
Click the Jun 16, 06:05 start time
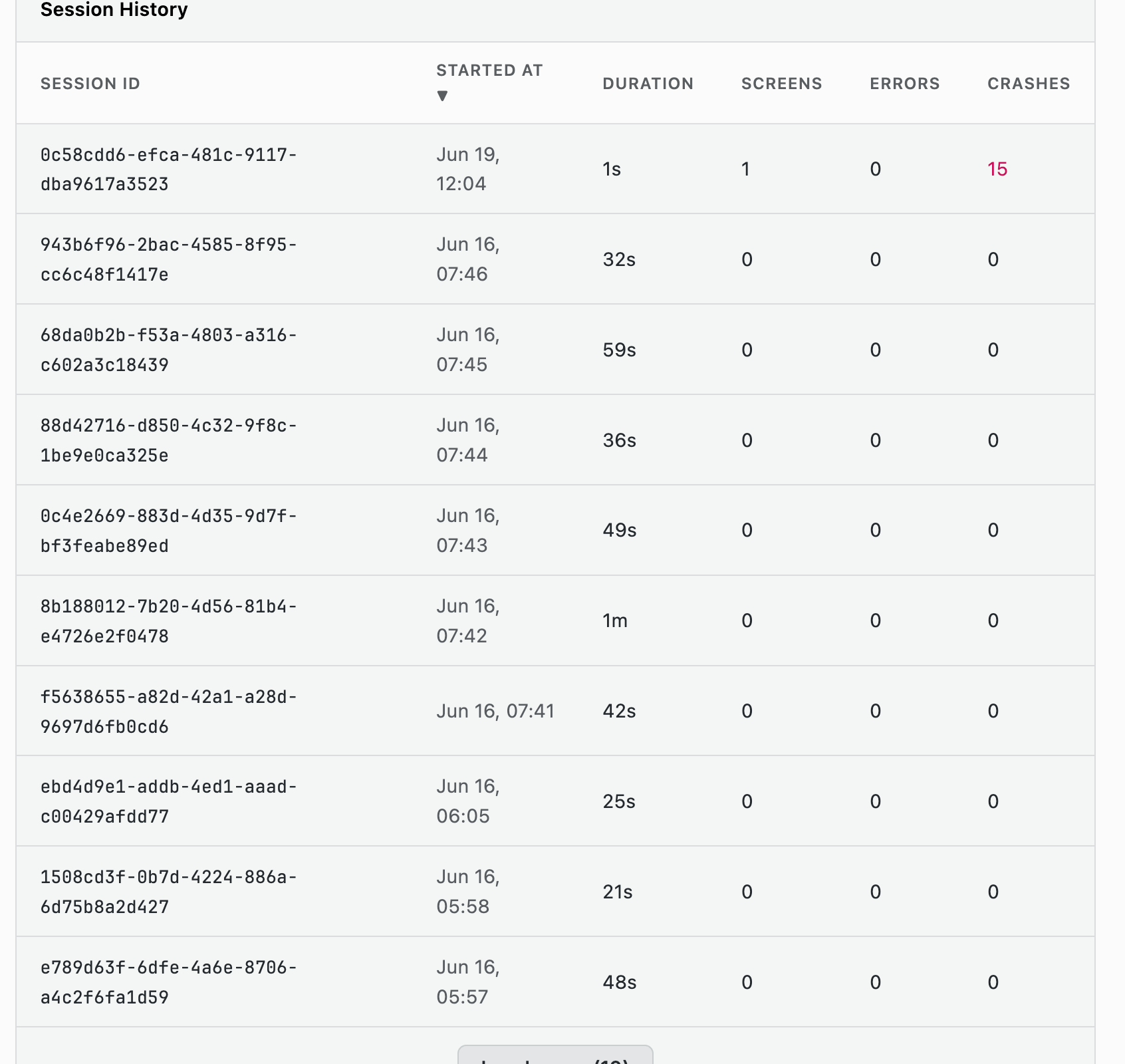(468, 801)
